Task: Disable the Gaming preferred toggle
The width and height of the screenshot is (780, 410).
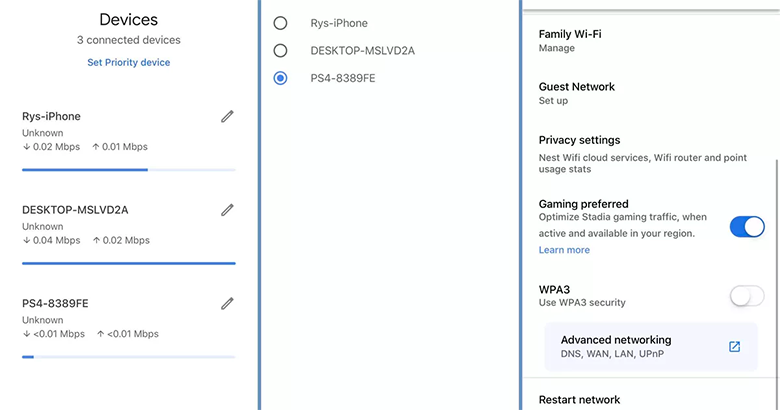Action: pyautogui.click(x=747, y=227)
